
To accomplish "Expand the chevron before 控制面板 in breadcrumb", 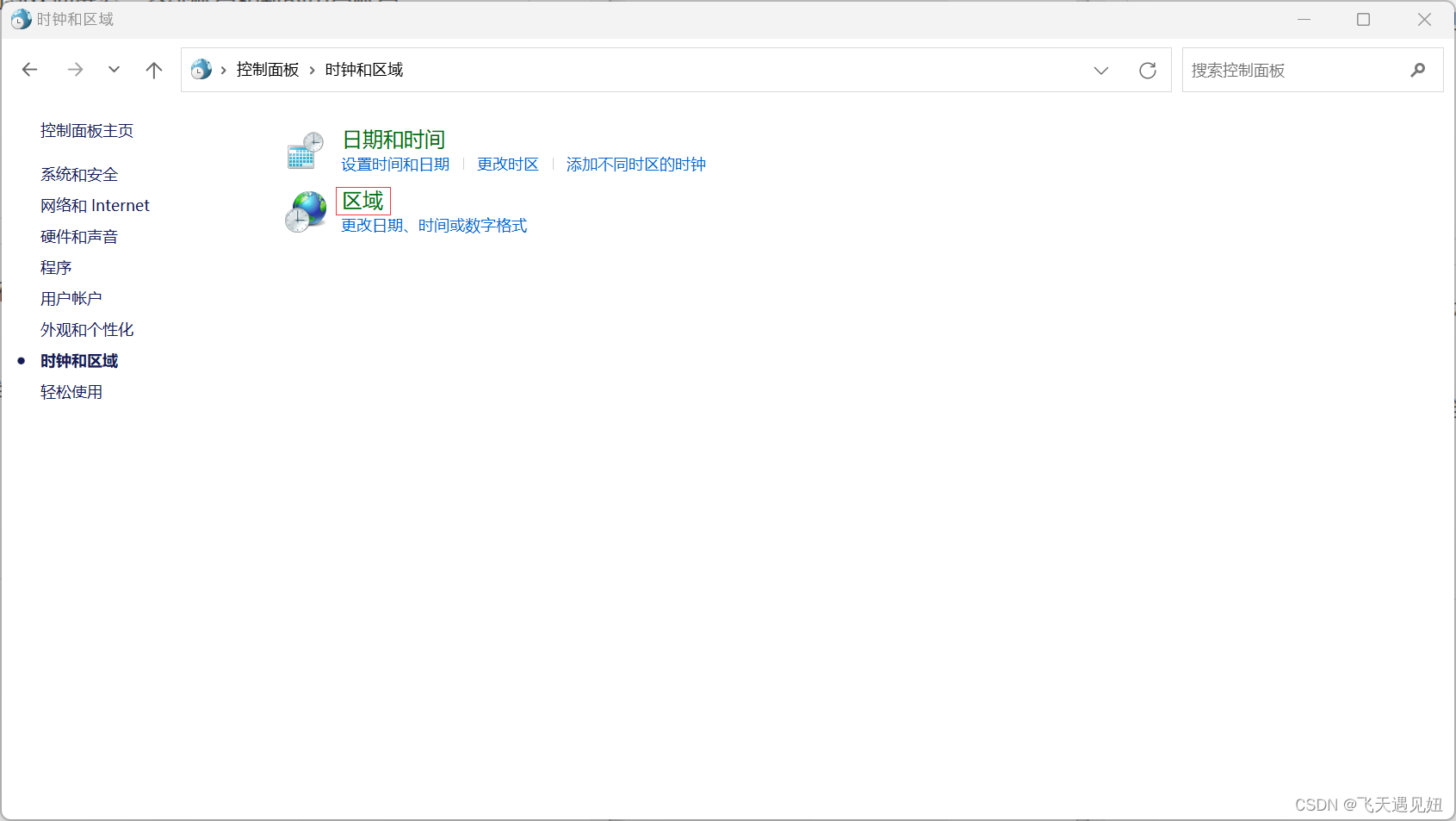I will pos(224,70).
